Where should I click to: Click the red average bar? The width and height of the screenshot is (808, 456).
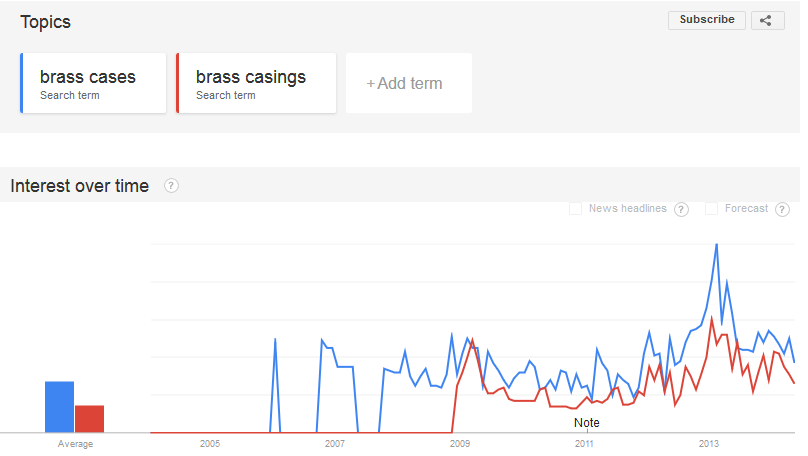click(89, 419)
